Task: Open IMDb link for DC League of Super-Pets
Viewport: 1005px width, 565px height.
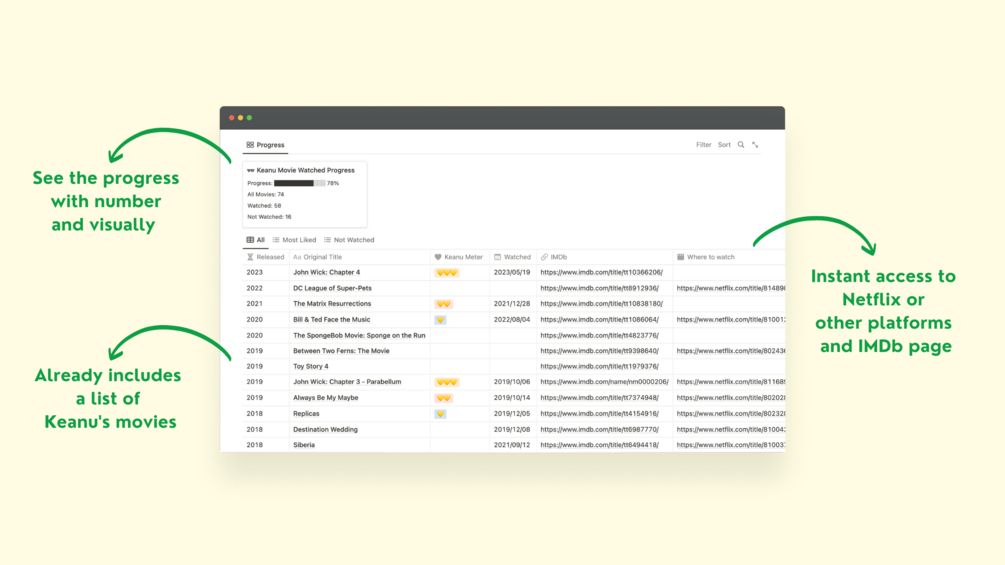Action: [x=599, y=288]
